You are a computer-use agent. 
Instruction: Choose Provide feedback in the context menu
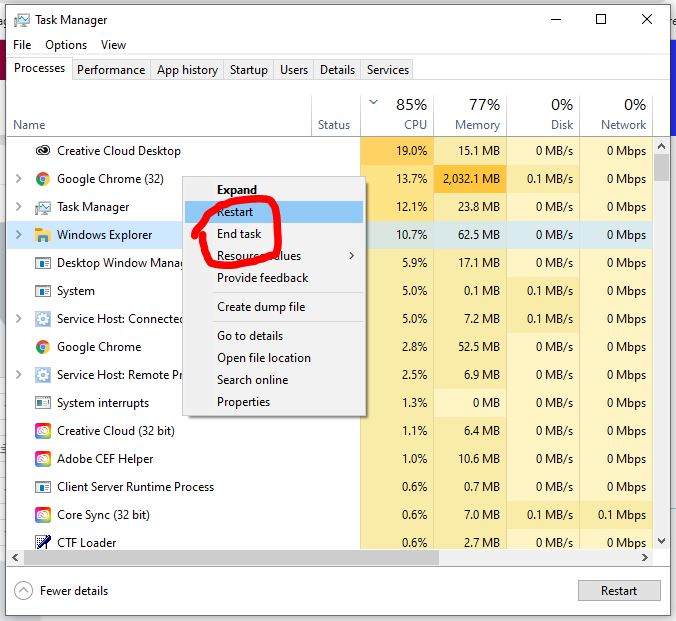274,278
